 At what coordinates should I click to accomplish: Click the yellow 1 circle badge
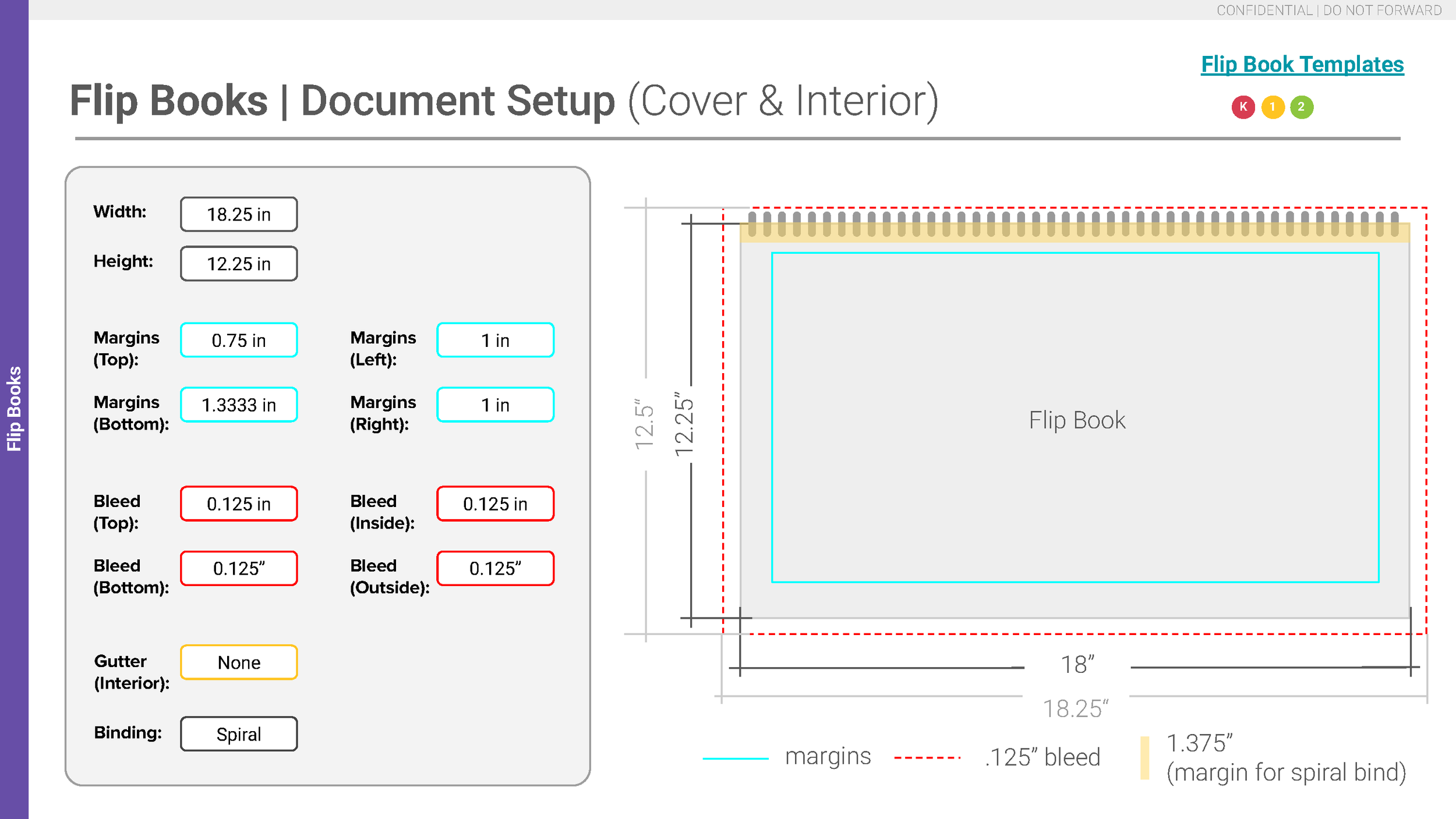tap(1273, 107)
